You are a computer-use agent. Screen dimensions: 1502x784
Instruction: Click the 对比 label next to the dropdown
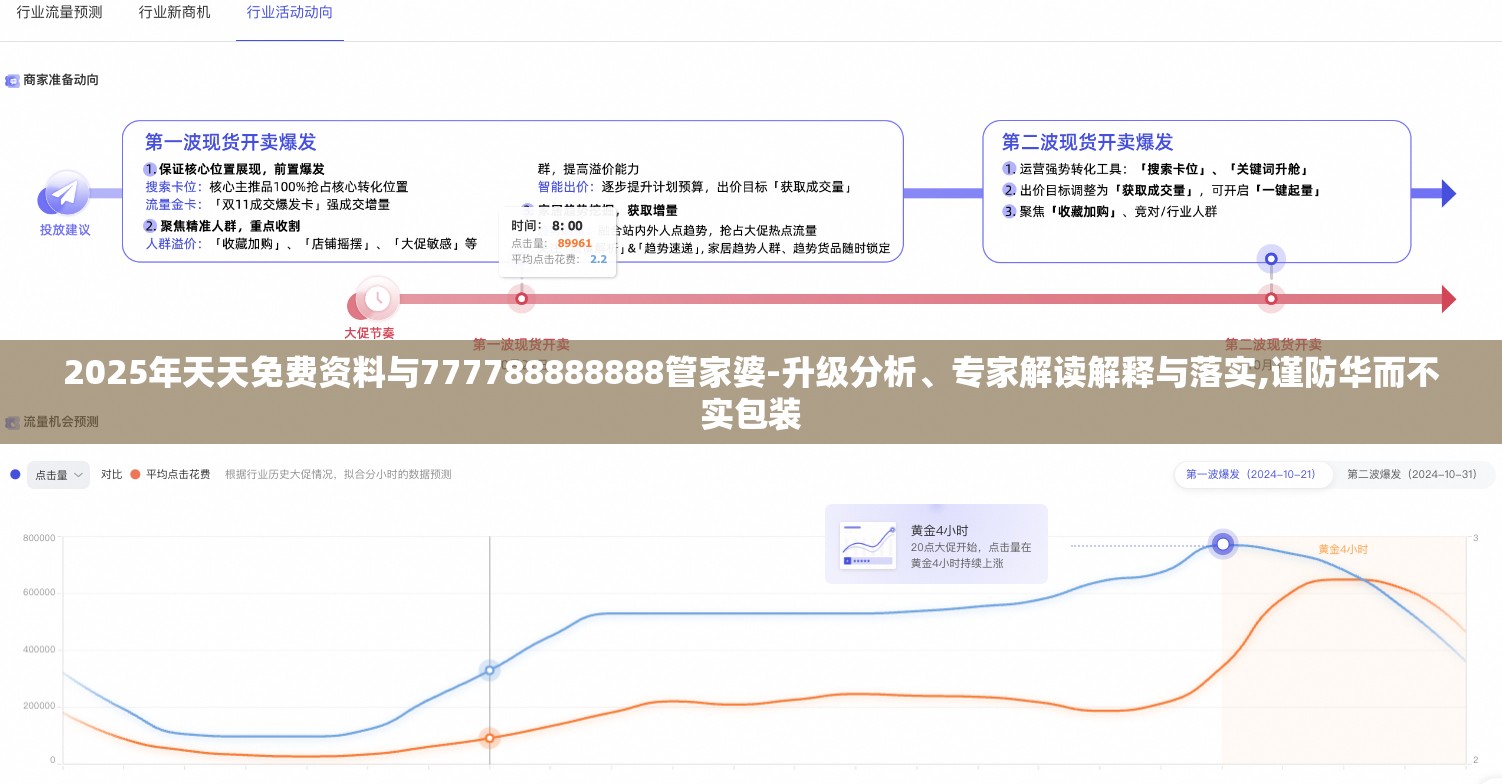111,475
